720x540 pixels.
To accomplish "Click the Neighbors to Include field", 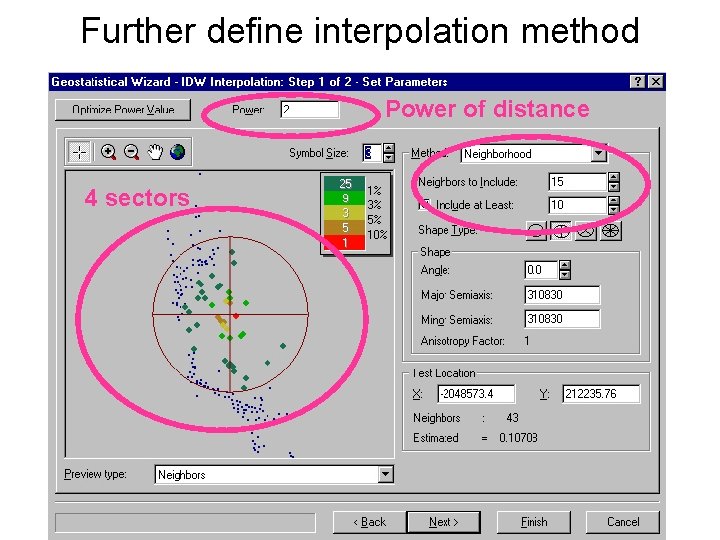I will tap(578, 182).
